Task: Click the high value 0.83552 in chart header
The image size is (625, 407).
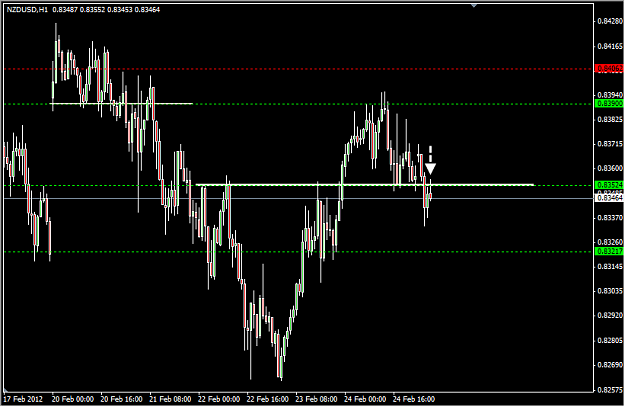Action: 92,10
